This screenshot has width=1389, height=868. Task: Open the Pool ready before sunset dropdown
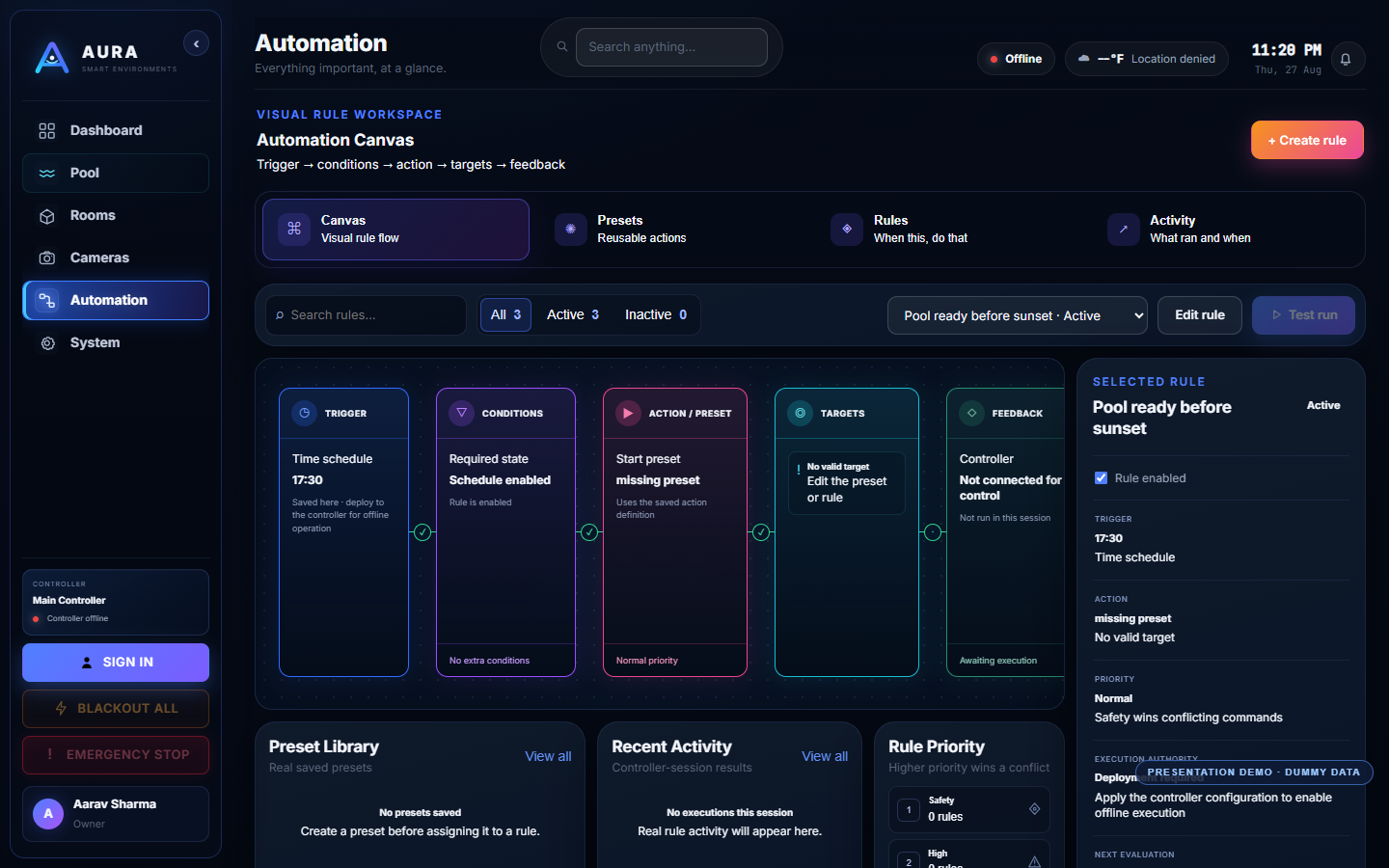coord(1018,315)
